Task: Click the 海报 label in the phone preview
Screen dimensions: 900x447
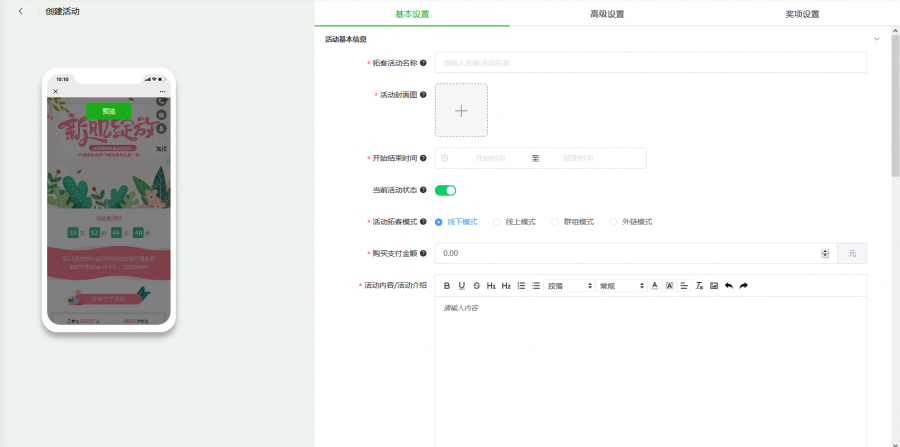Action: [161, 149]
